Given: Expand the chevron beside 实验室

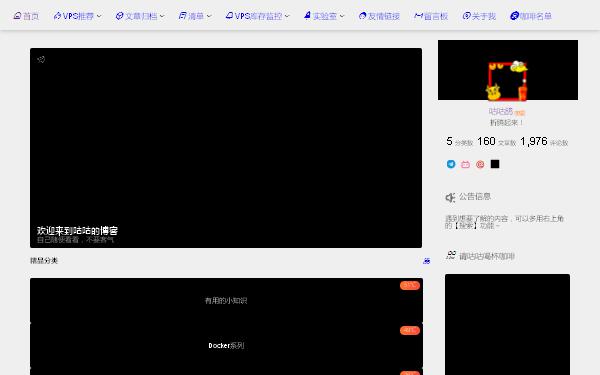Looking at the screenshot, I should pyautogui.click(x=342, y=16).
